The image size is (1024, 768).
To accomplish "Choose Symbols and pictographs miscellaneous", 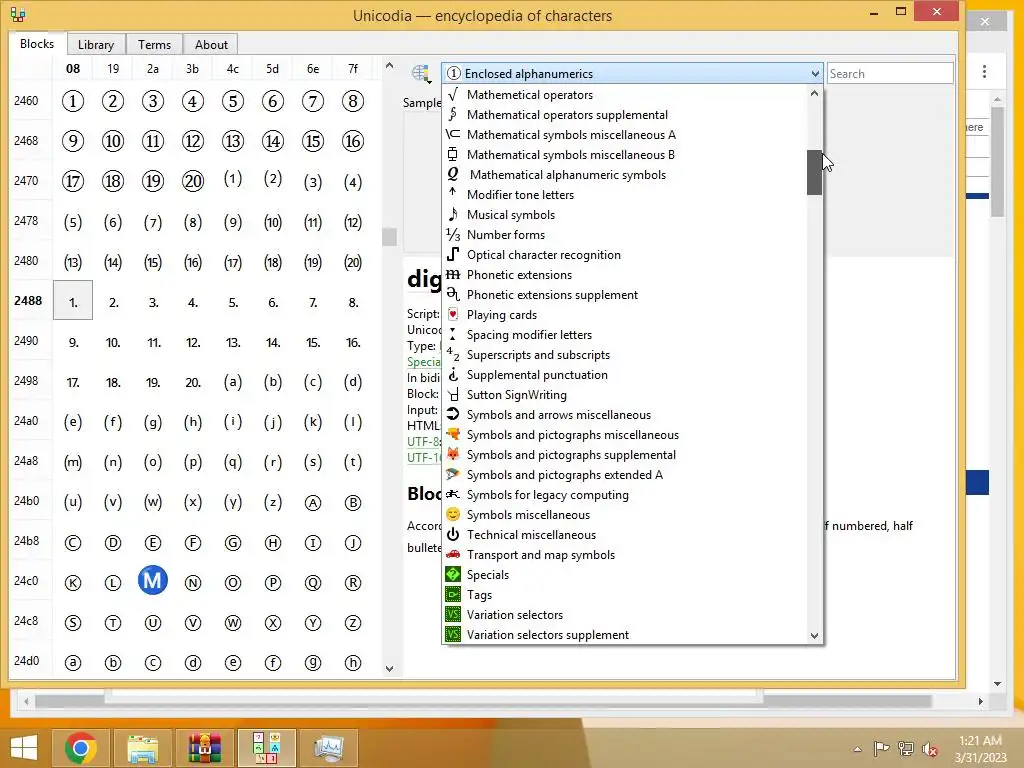I will pyautogui.click(x=625, y=435).
